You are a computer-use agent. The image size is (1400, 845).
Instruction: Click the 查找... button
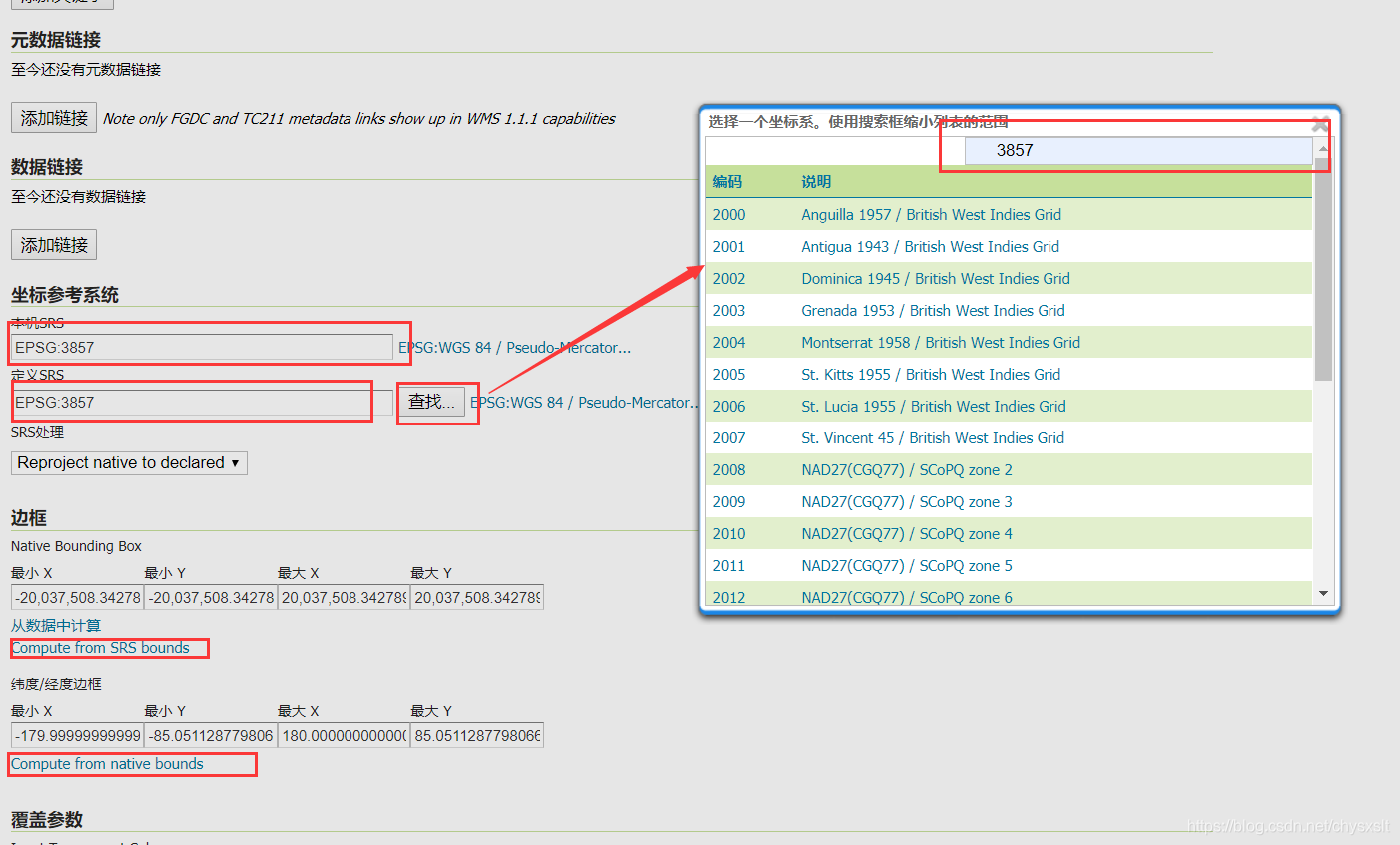(x=431, y=402)
